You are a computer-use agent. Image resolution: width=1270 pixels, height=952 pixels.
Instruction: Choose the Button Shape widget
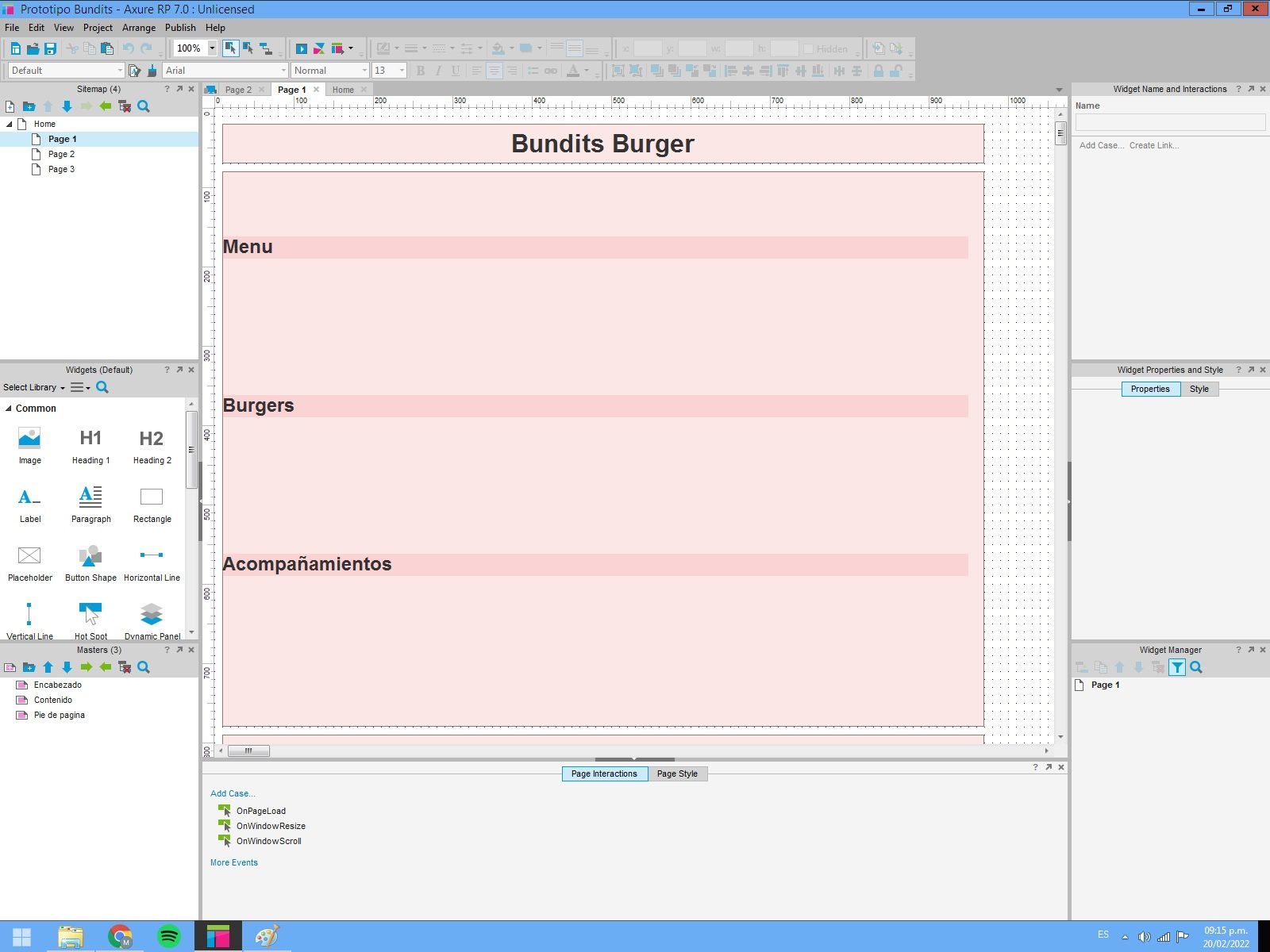coord(90,563)
